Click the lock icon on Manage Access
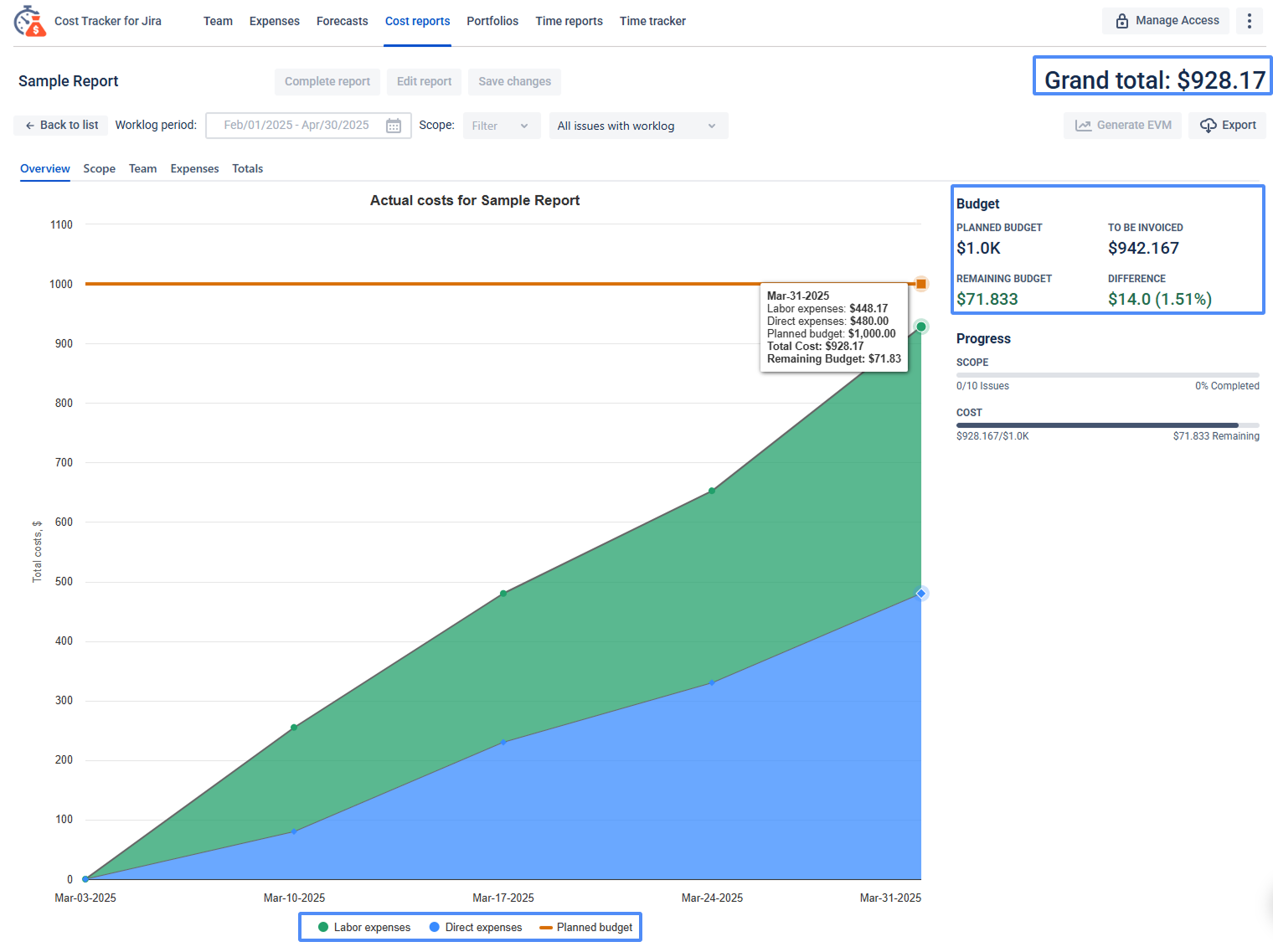 (1121, 21)
